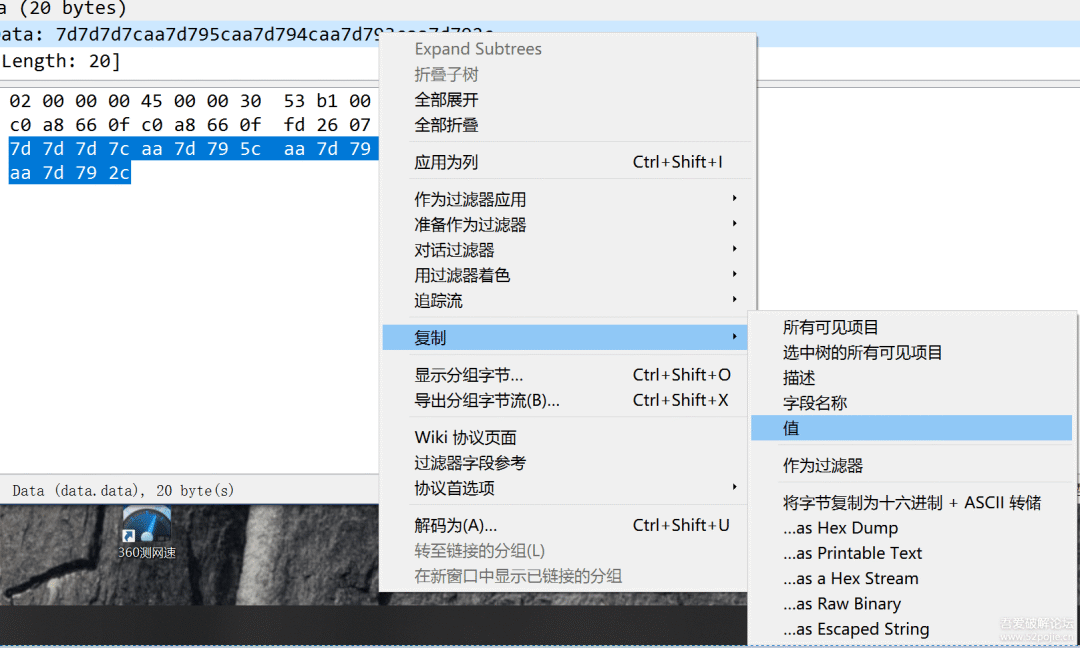Viewport: 1080px width, 648px height.
Task: Choose 导出分组字节流(B)... menu entry
Action: click(x=565, y=400)
